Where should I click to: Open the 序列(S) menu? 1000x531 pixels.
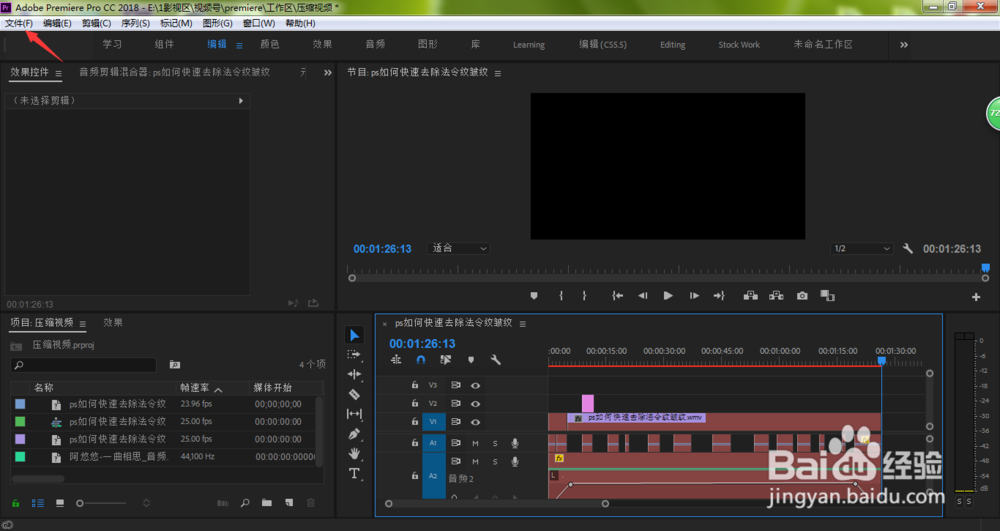135,23
